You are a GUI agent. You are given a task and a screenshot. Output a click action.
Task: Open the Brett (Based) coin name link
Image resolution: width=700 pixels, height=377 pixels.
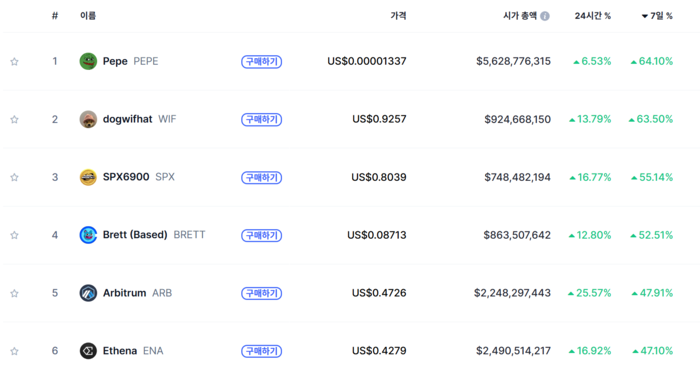point(135,235)
